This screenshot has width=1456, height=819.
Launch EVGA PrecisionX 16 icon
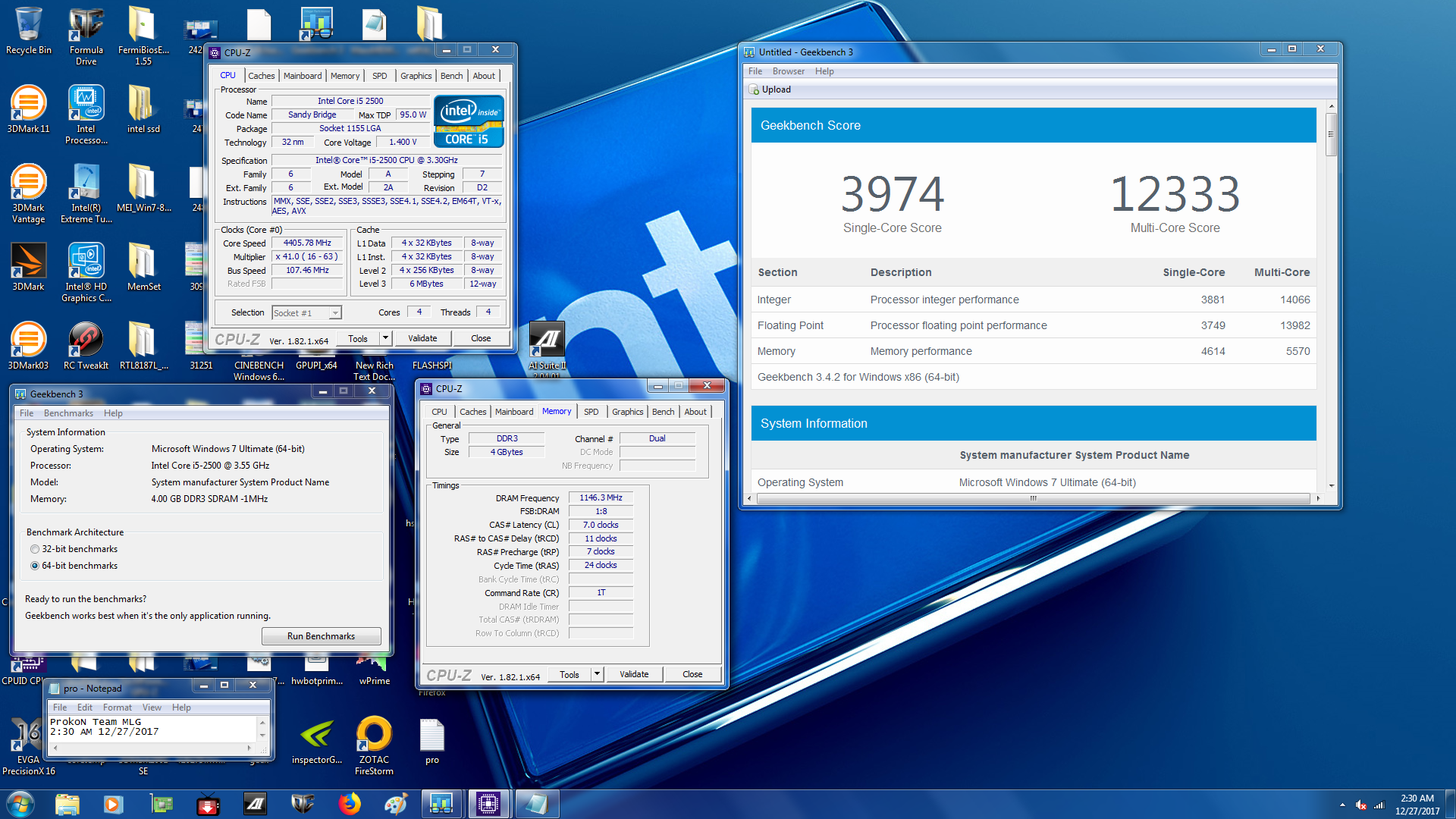tap(29, 745)
